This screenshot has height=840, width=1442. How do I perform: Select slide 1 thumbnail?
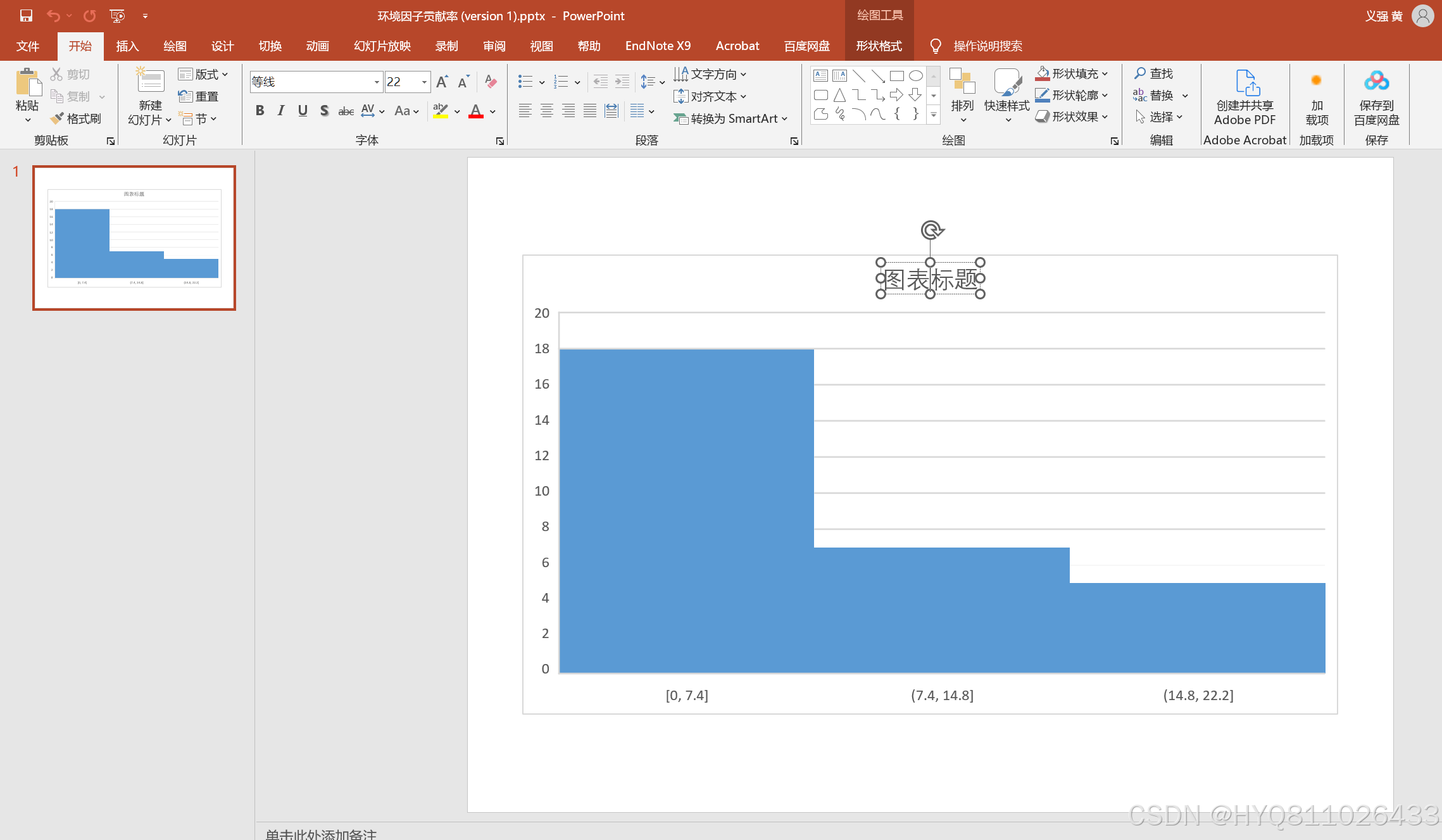tap(134, 238)
